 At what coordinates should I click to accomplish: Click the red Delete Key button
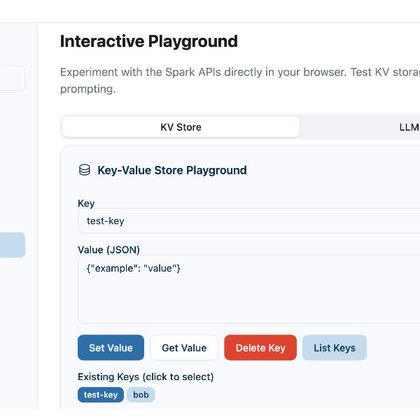(260, 348)
